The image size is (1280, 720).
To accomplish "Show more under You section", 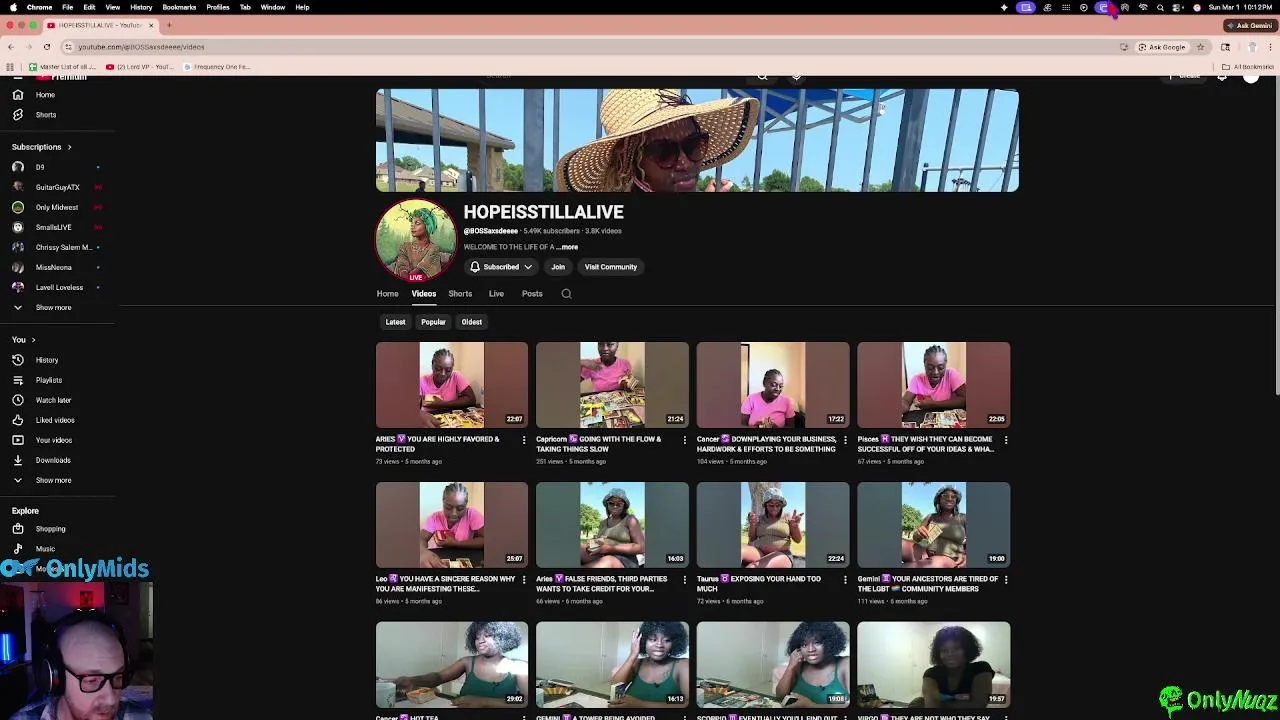I will (53, 480).
